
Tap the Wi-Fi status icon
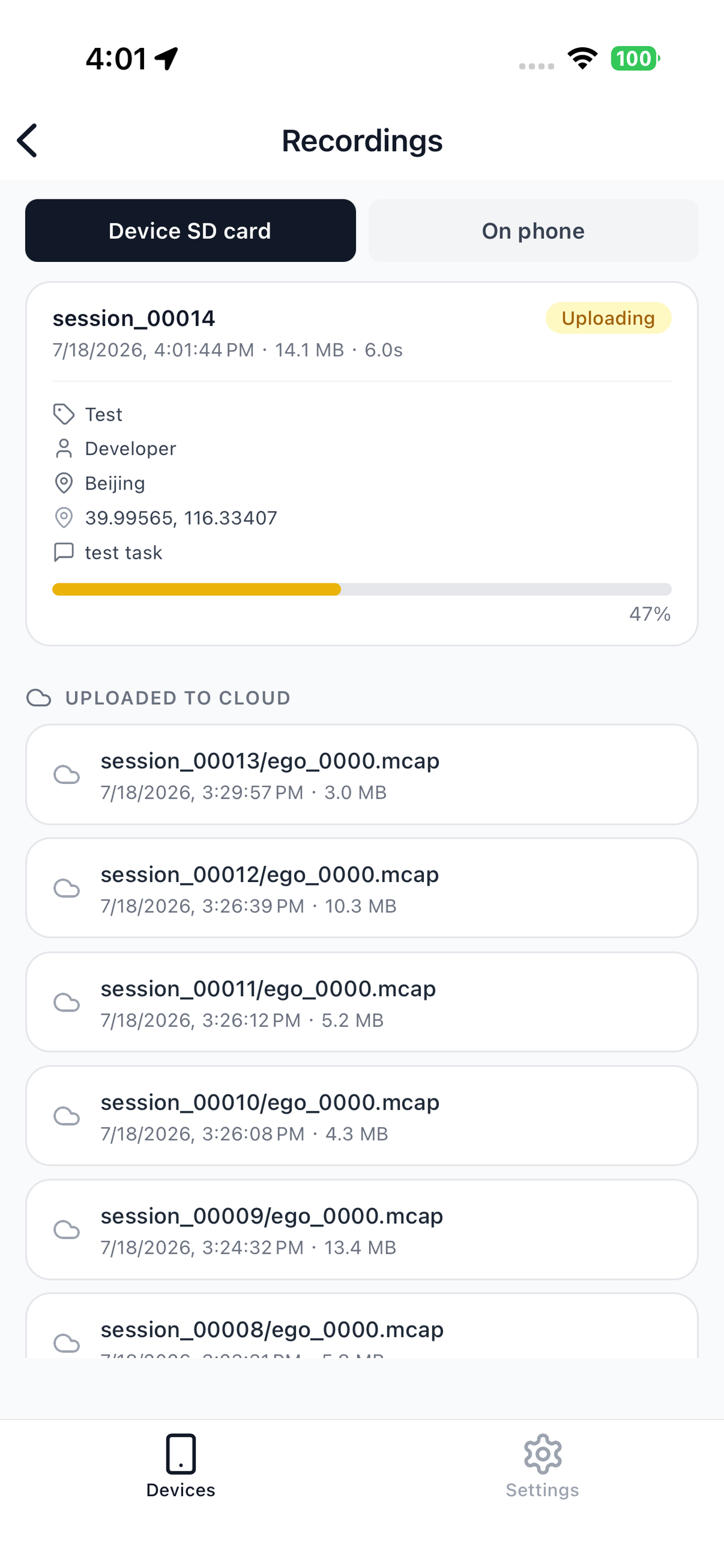(582, 58)
